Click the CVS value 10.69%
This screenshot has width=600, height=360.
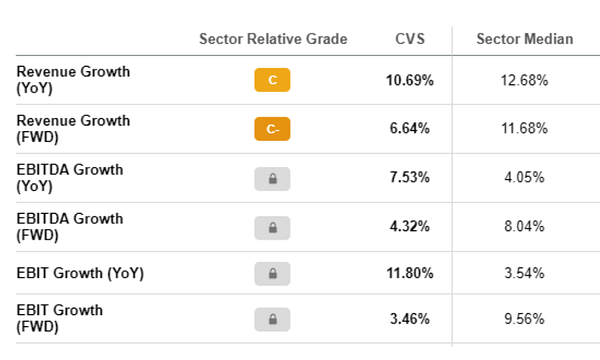[409, 80]
